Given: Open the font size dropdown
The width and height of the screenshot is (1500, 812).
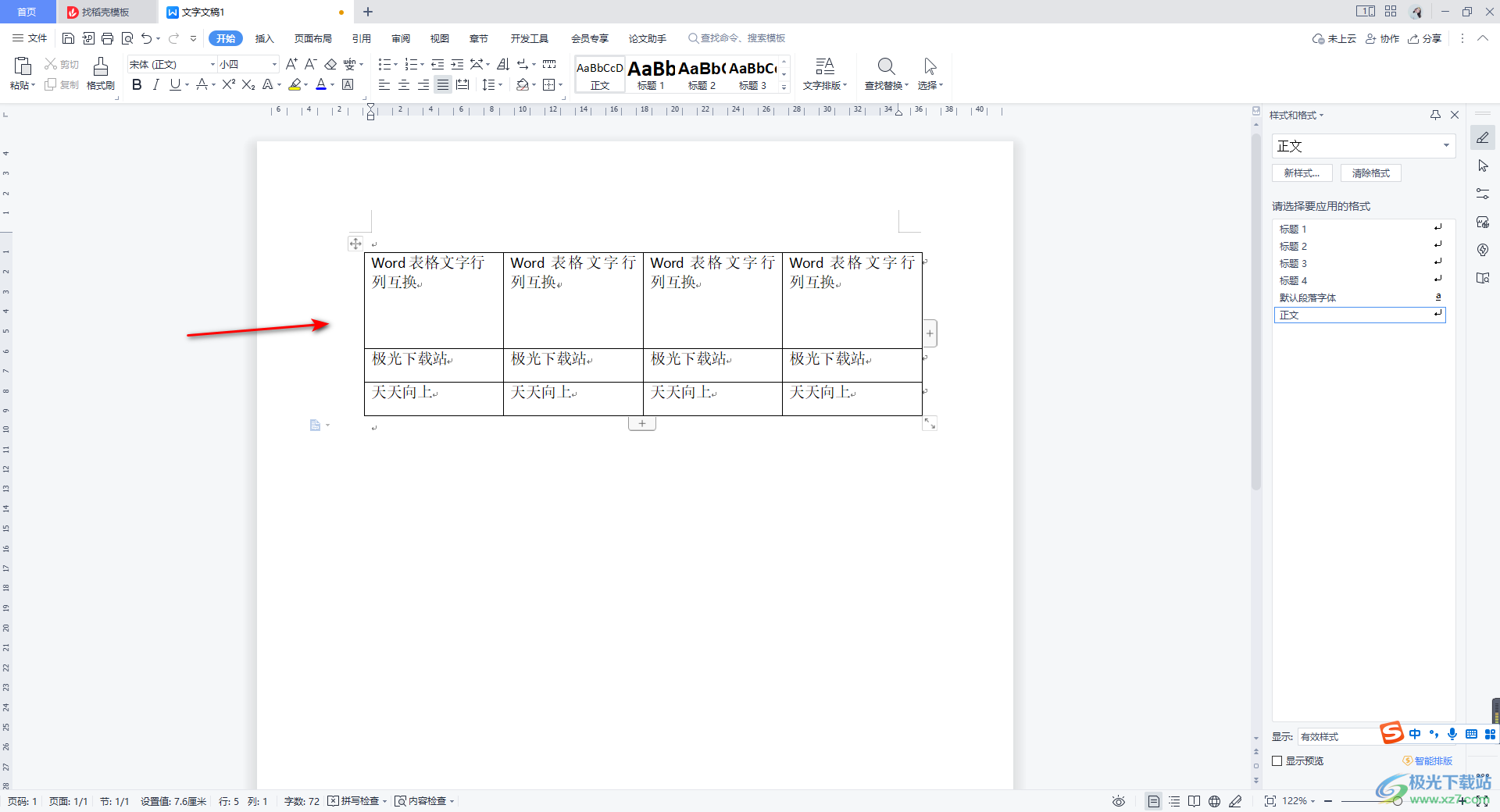Looking at the screenshot, I should pos(274,64).
